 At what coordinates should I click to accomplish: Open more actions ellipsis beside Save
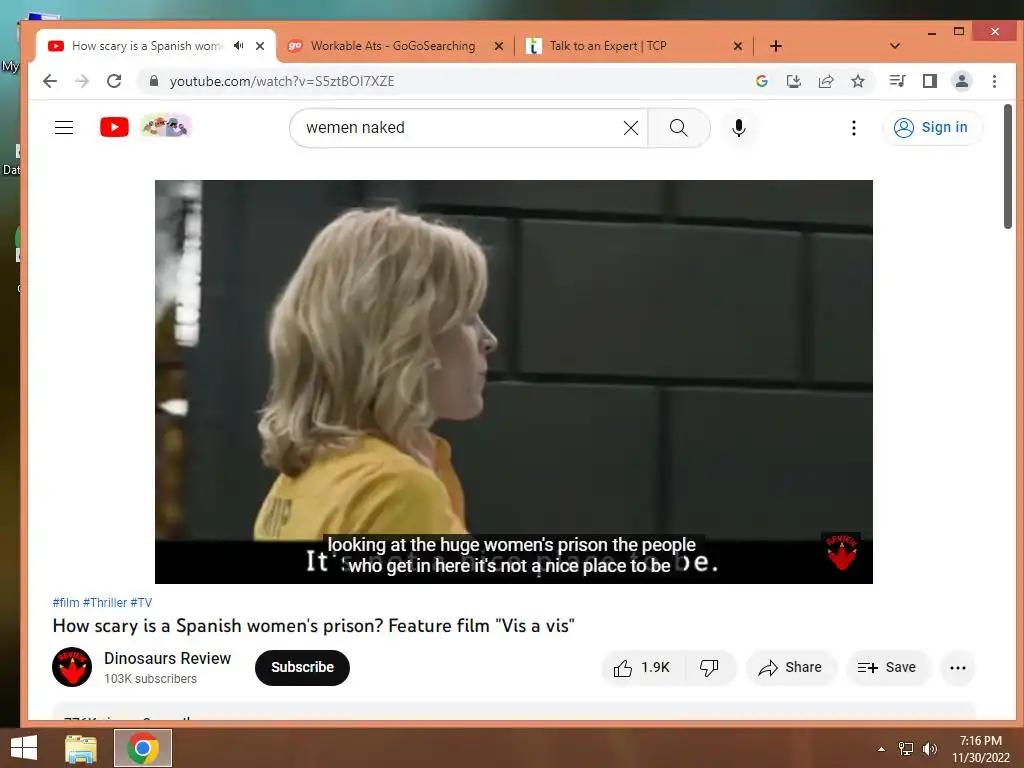pyautogui.click(x=957, y=667)
